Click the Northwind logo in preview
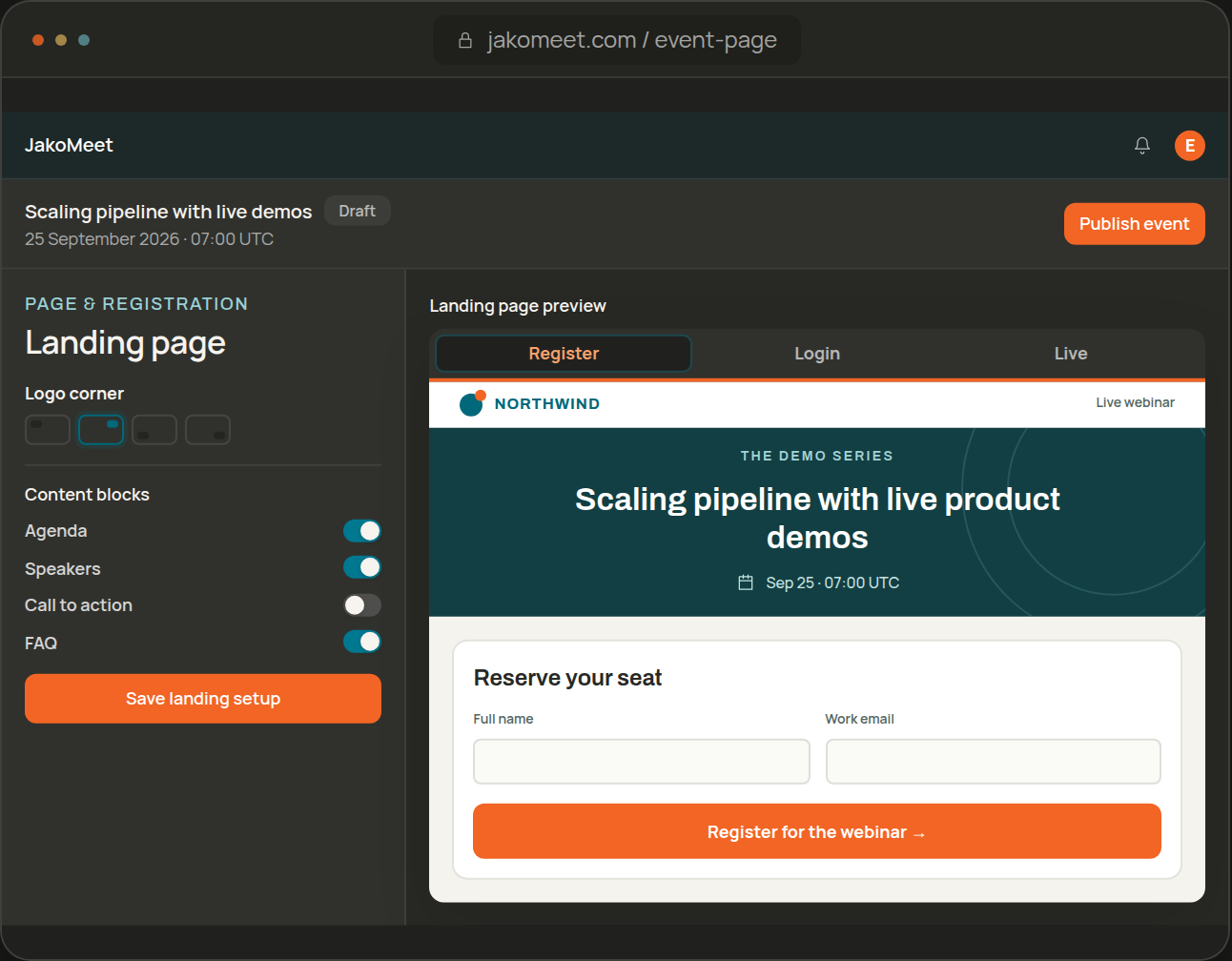 [x=530, y=404]
